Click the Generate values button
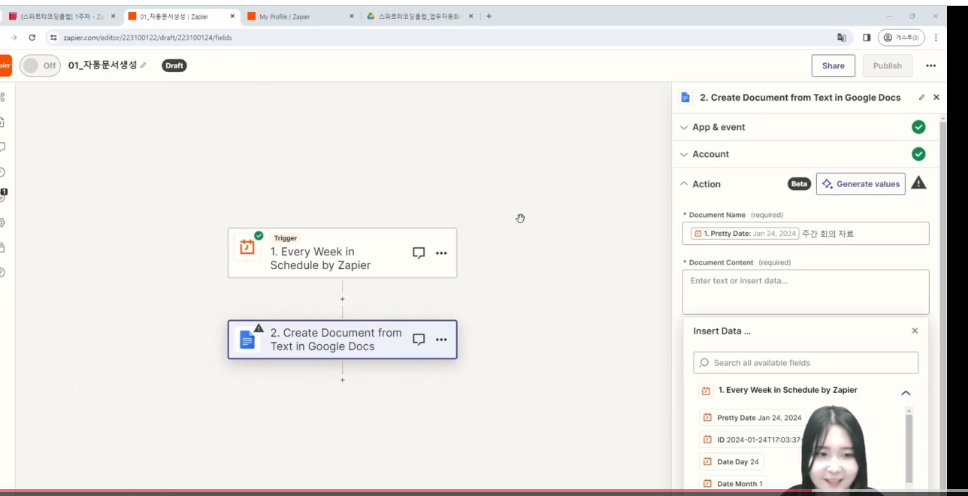The image size is (968, 496). pyautogui.click(x=861, y=184)
